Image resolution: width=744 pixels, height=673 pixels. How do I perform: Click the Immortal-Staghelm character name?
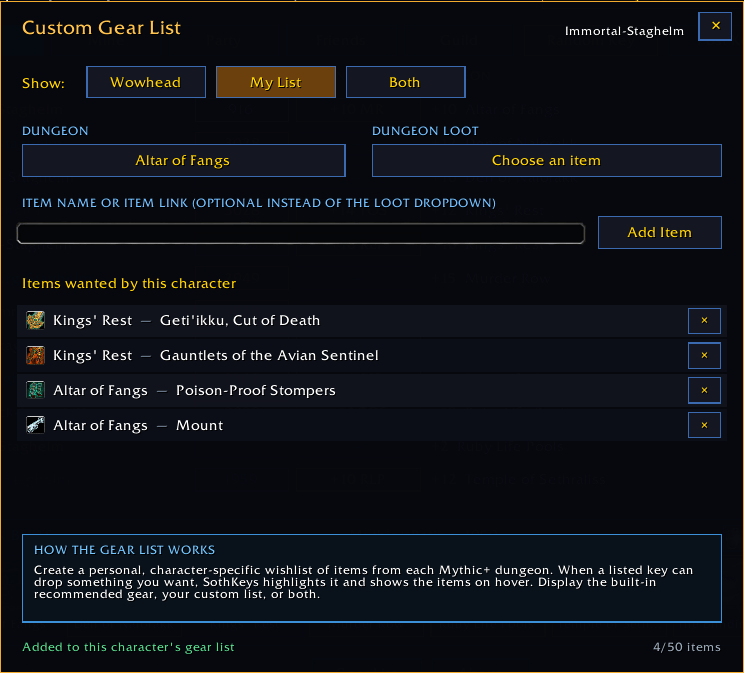[624, 31]
